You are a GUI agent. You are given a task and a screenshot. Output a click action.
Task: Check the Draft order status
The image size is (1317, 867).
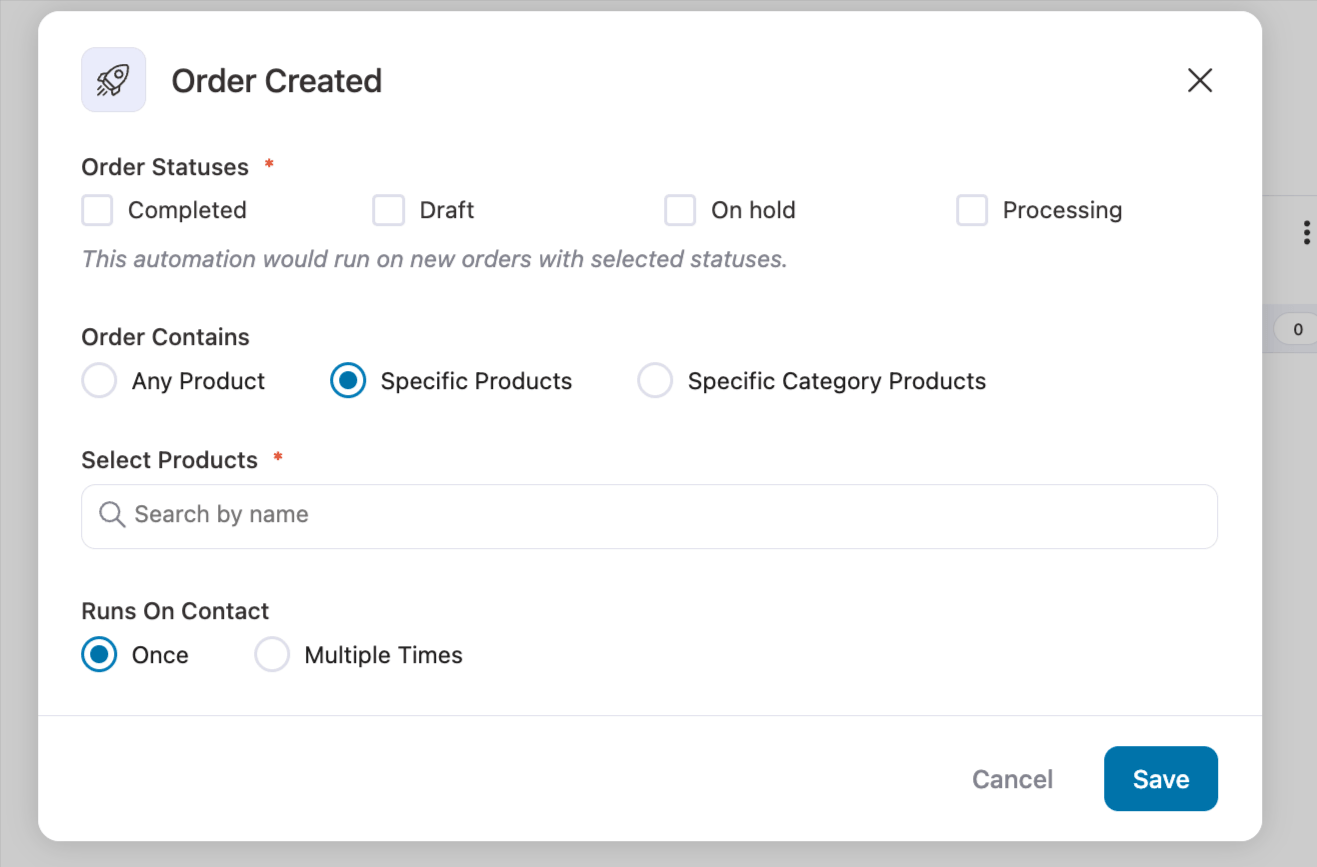tap(388, 210)
